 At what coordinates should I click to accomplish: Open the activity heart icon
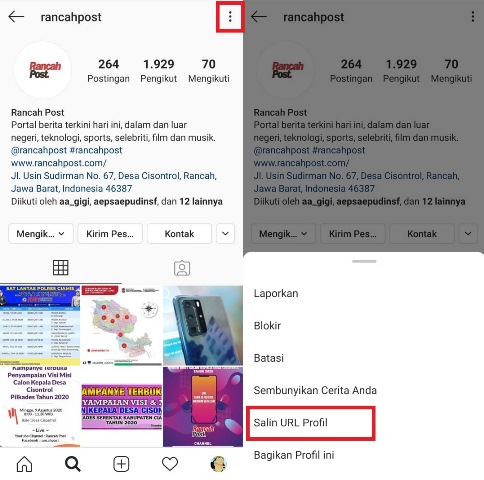click(170, 464)
